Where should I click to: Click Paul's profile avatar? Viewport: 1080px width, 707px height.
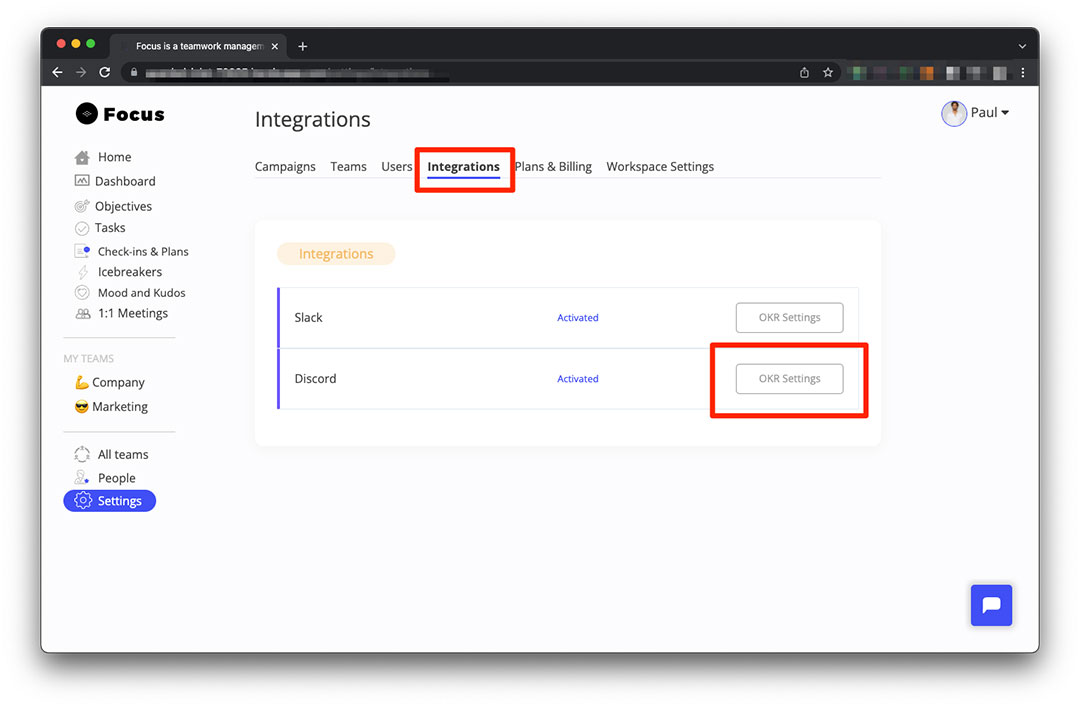click(954, 114)
